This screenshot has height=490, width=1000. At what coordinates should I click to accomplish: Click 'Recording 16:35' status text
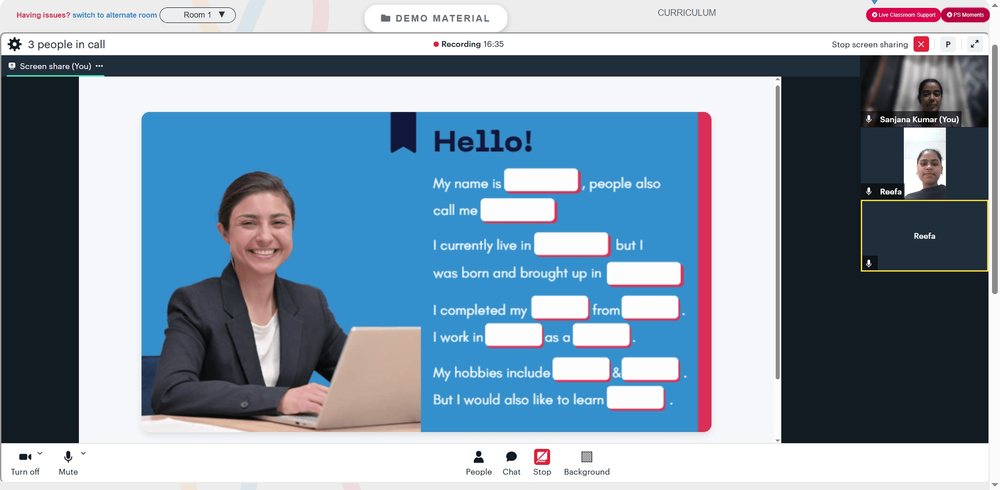(472, 45)
